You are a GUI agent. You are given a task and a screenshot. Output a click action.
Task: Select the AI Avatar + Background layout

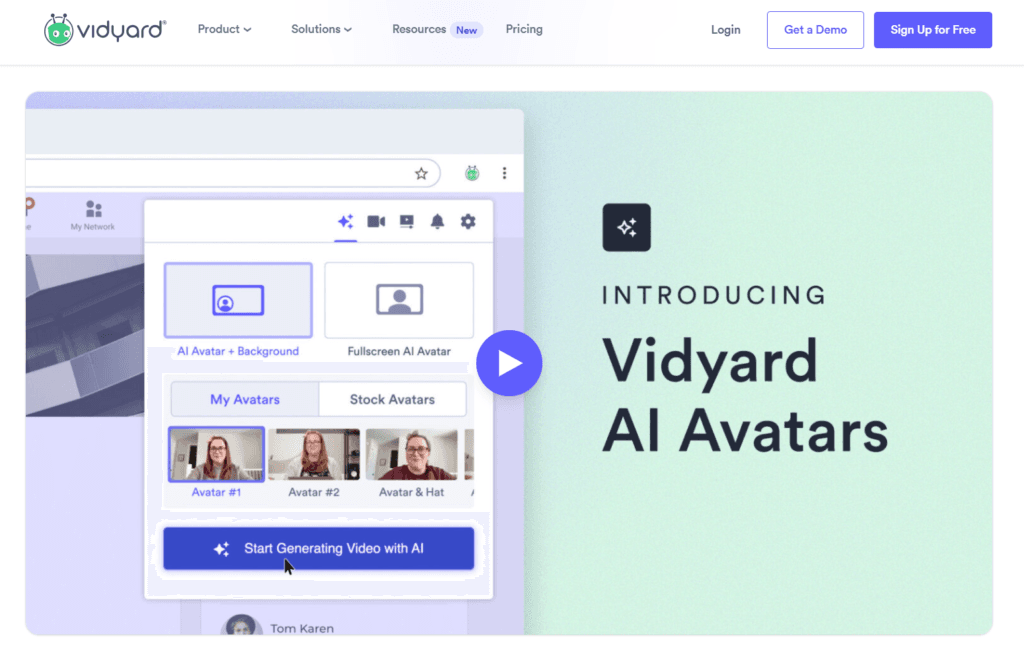(238, 299)
